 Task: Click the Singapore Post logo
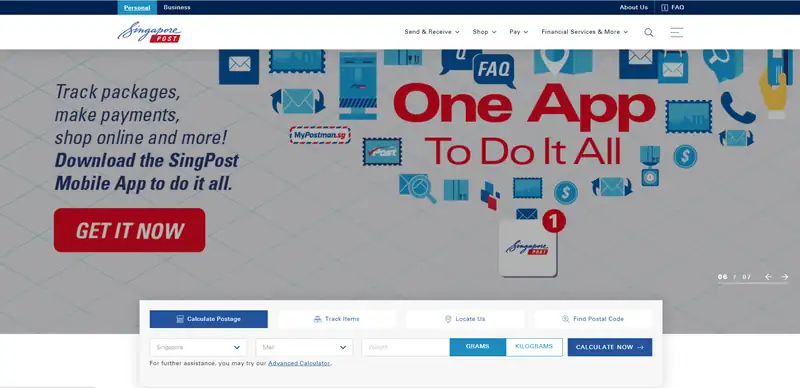149,32
